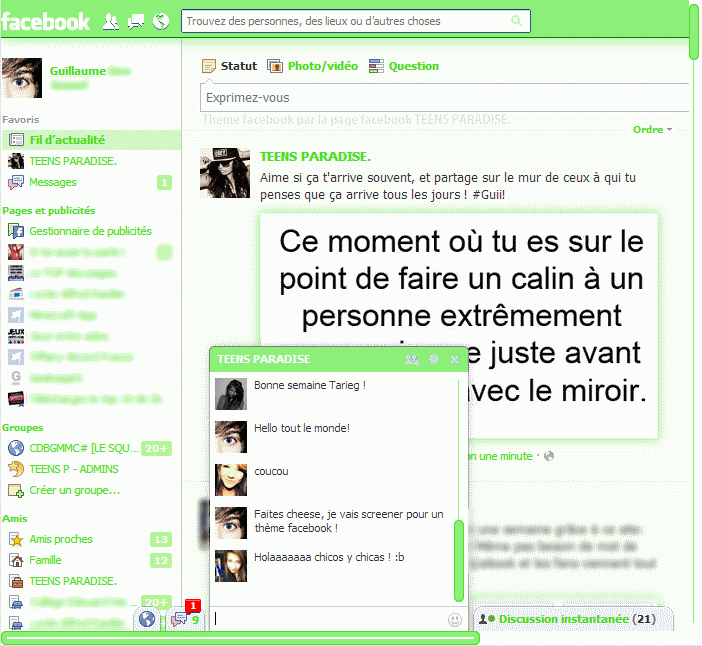702x646 pixels.
Task: Open the 'Ce moment où' post image
Action: (x=459, y=326)
